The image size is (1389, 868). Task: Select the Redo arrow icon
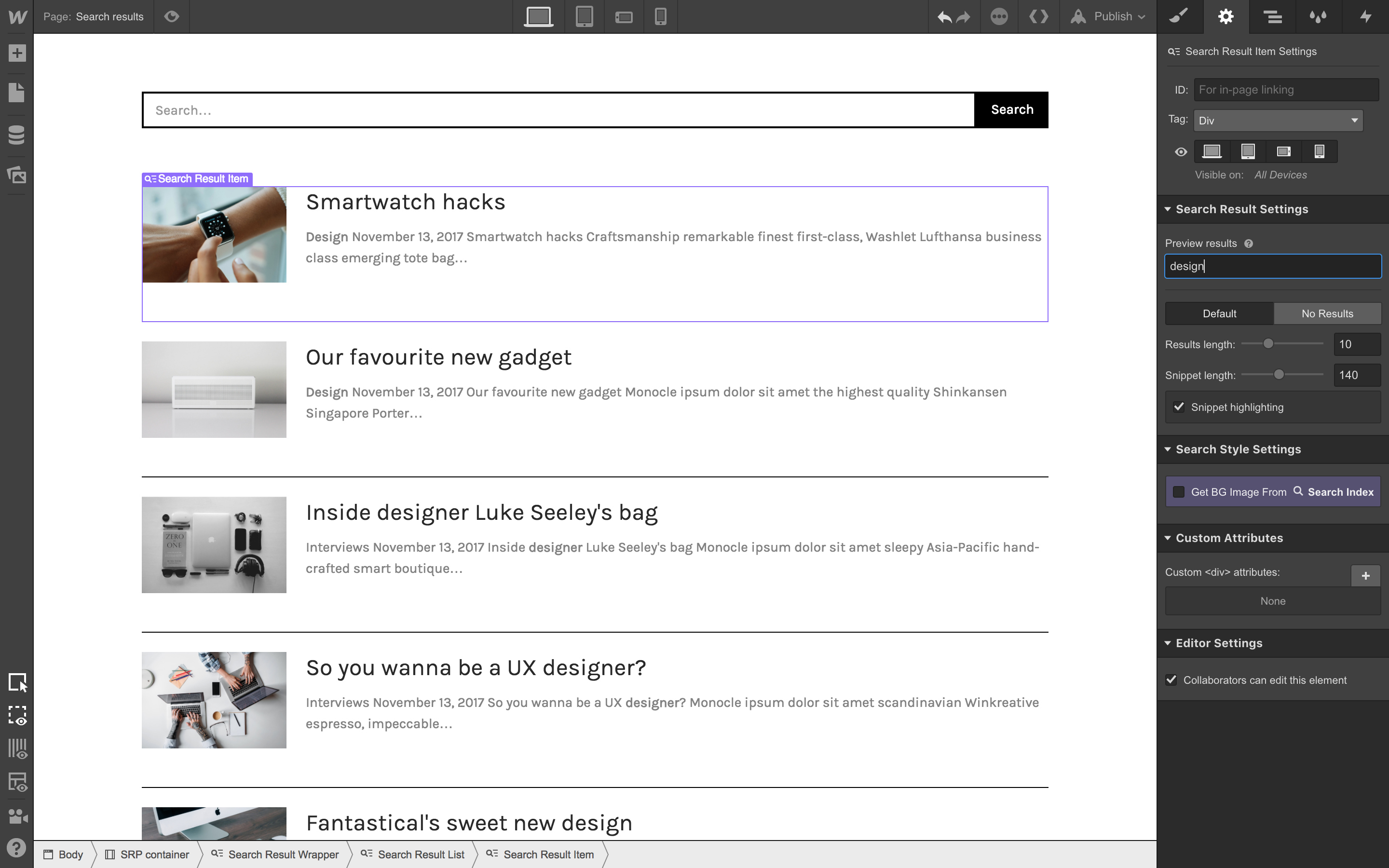click(964, 16)
